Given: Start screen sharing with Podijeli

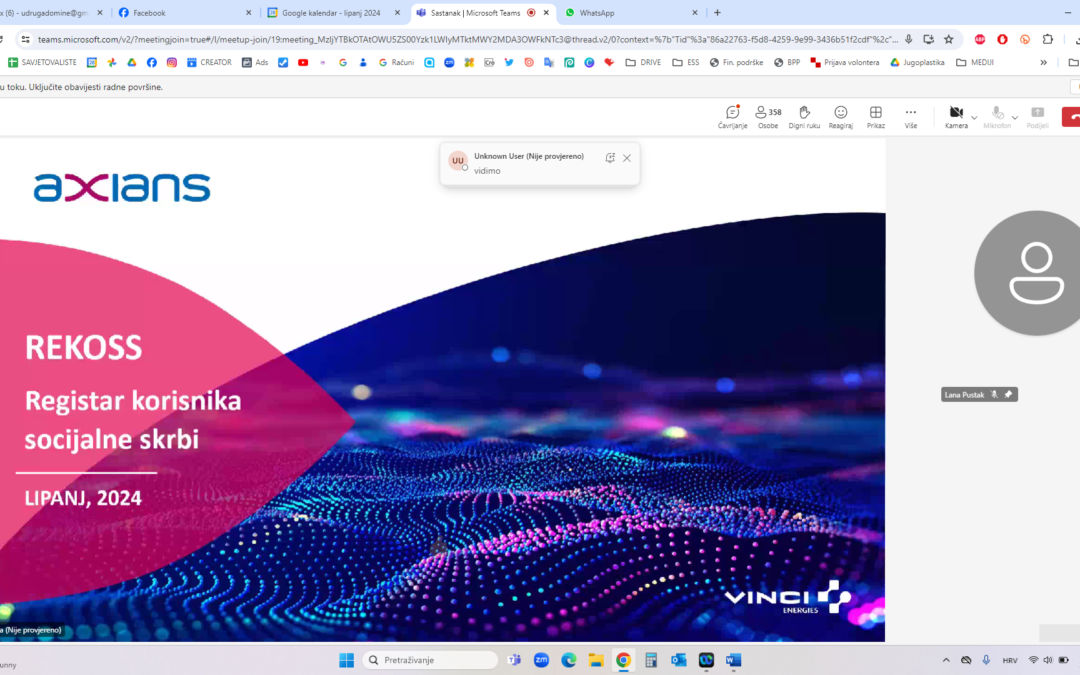Looking at the screenshot, I should pos(1037,116).
